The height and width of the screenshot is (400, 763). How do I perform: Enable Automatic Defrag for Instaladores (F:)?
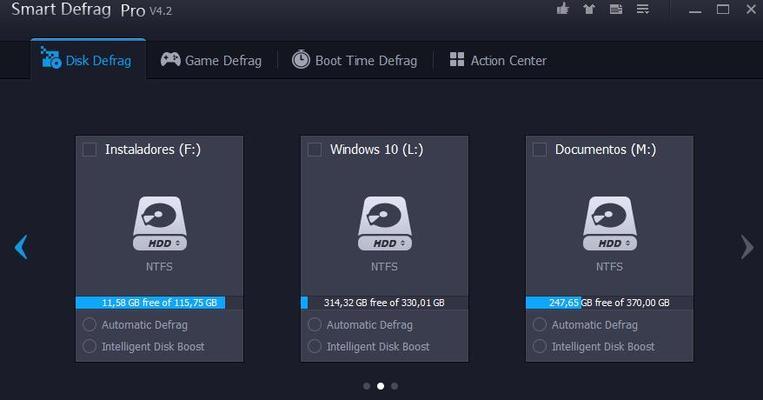[90, 325]
